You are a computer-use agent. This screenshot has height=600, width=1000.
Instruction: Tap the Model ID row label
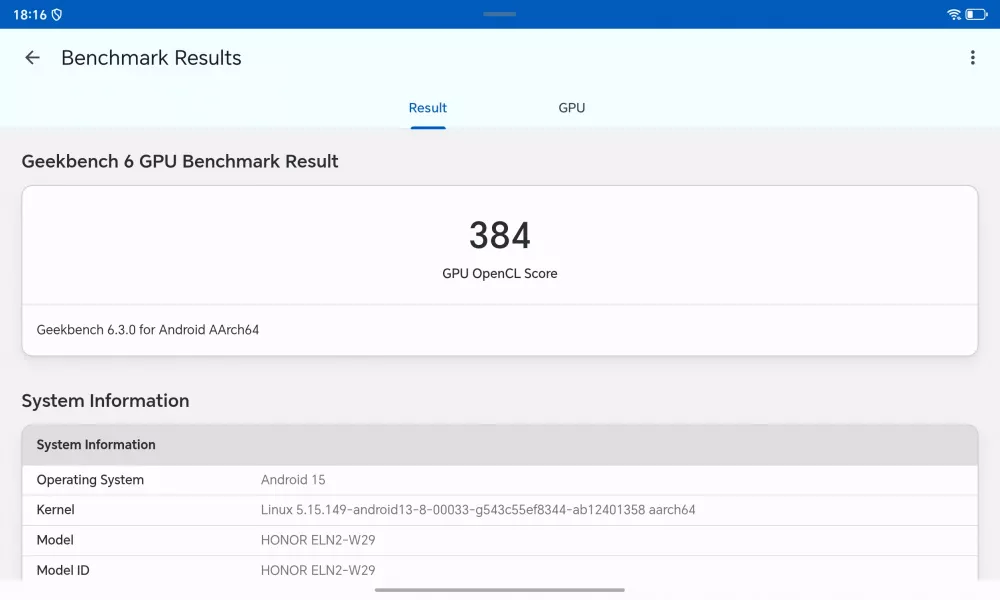[x=62, y=571]
